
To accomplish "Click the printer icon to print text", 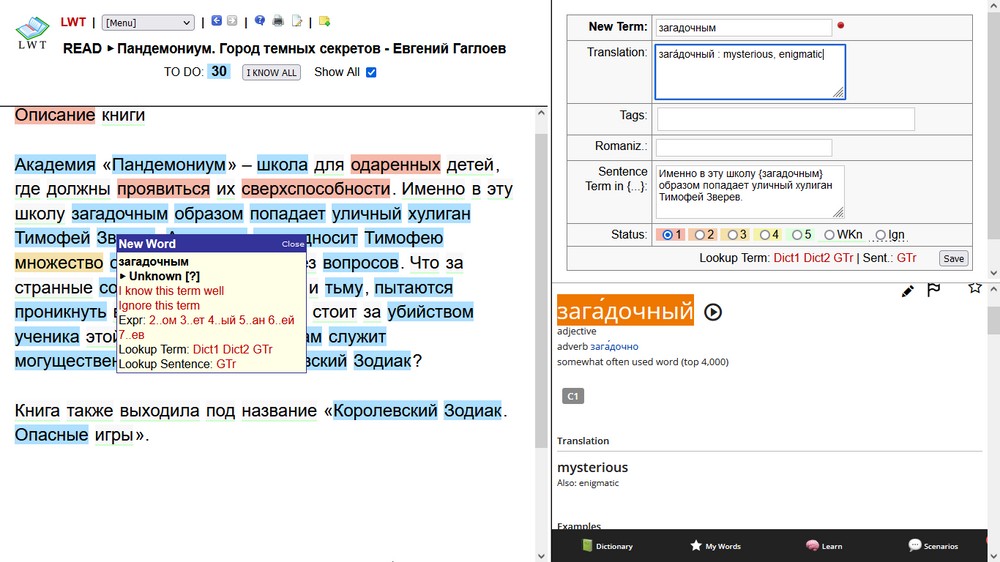I will click(x=278, y=21).
